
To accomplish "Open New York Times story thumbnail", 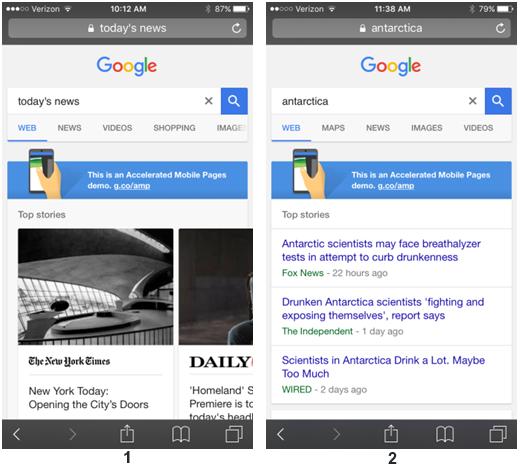I will coord(96,287).
